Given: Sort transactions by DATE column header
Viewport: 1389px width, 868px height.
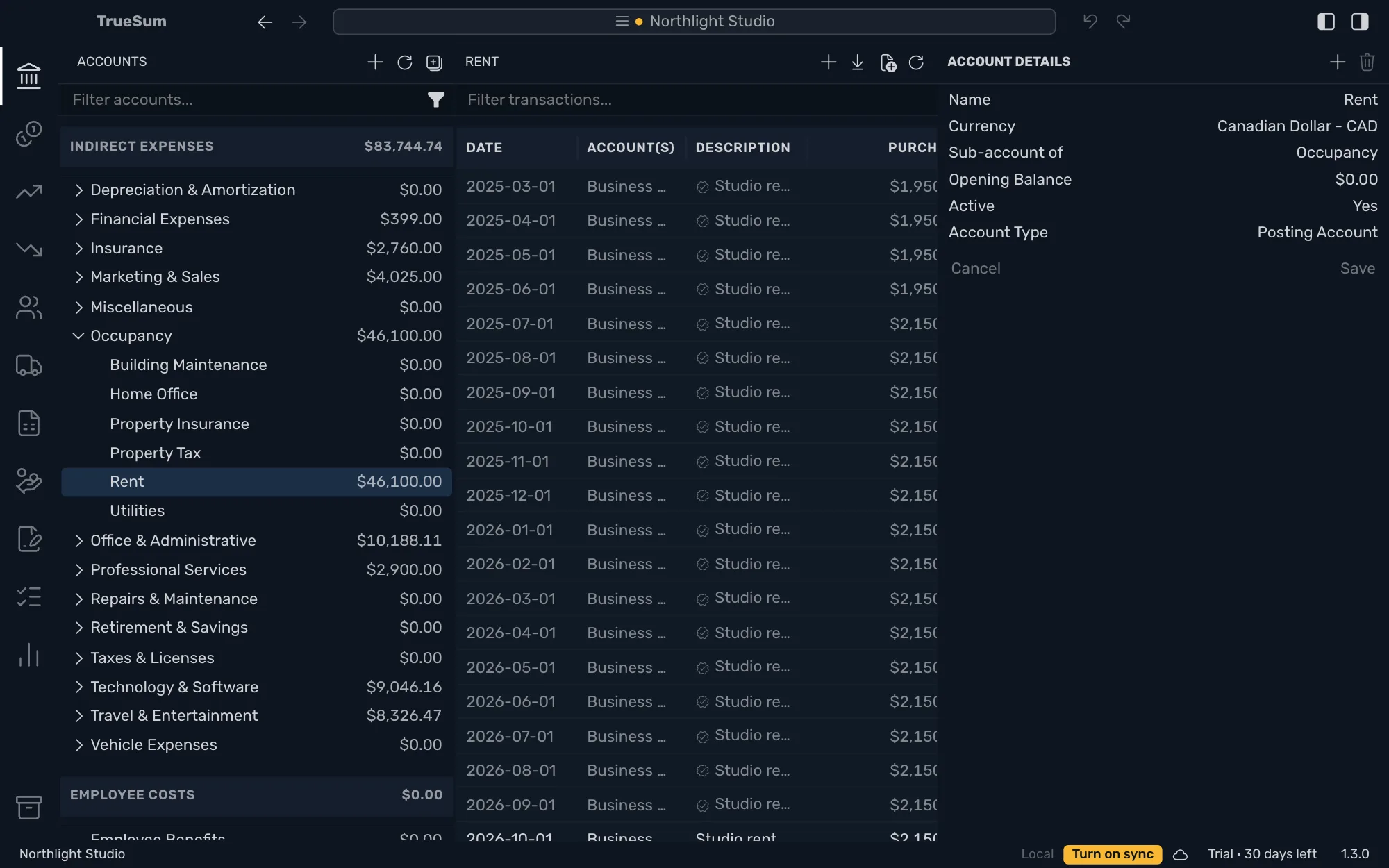Looking at the screenshot, I should click(x=484, y=147).
